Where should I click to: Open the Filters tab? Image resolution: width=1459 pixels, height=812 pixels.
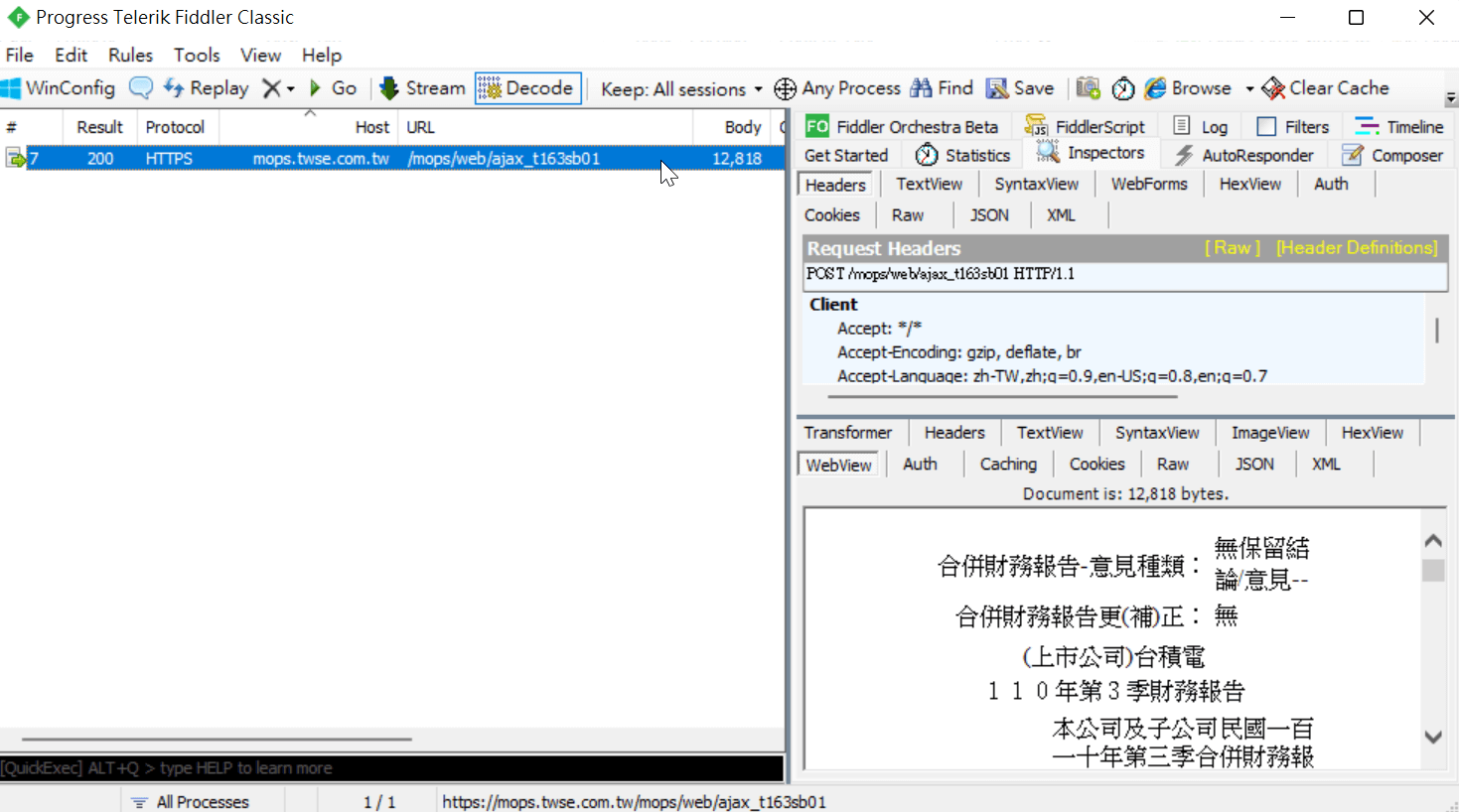tap(1292, 127)
